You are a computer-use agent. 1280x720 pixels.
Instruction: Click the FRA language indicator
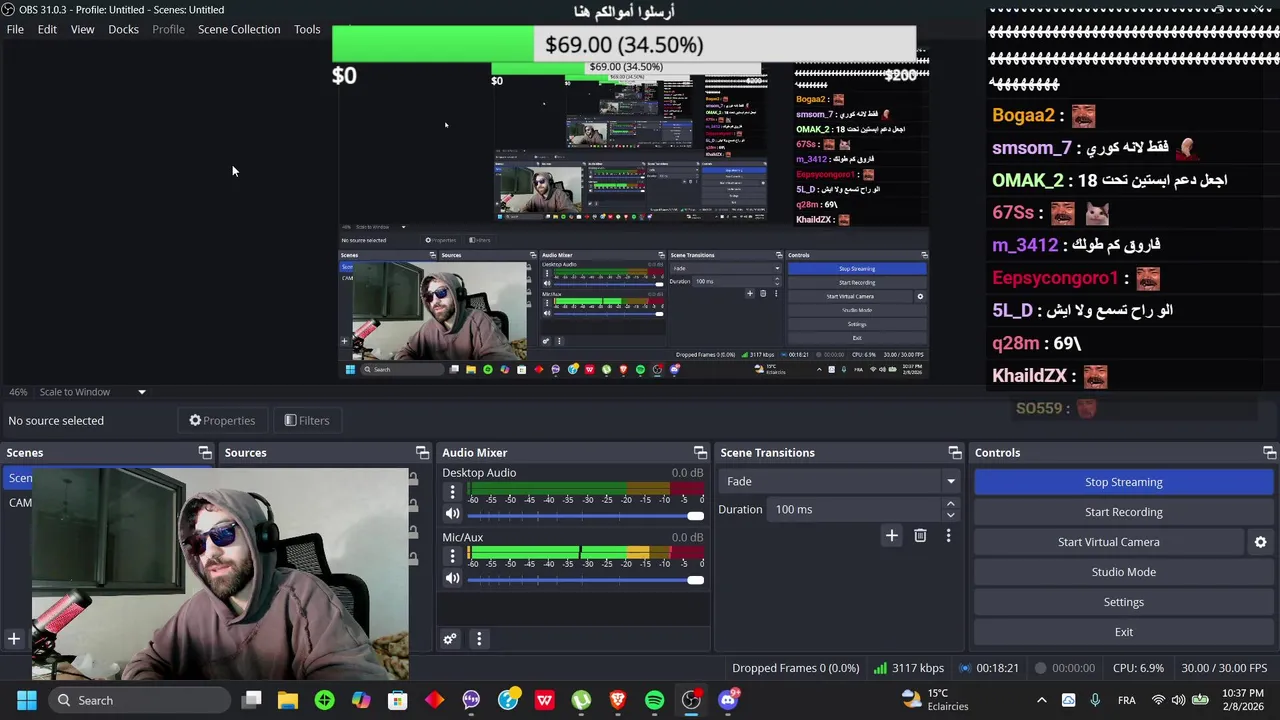coord(1126,700)
